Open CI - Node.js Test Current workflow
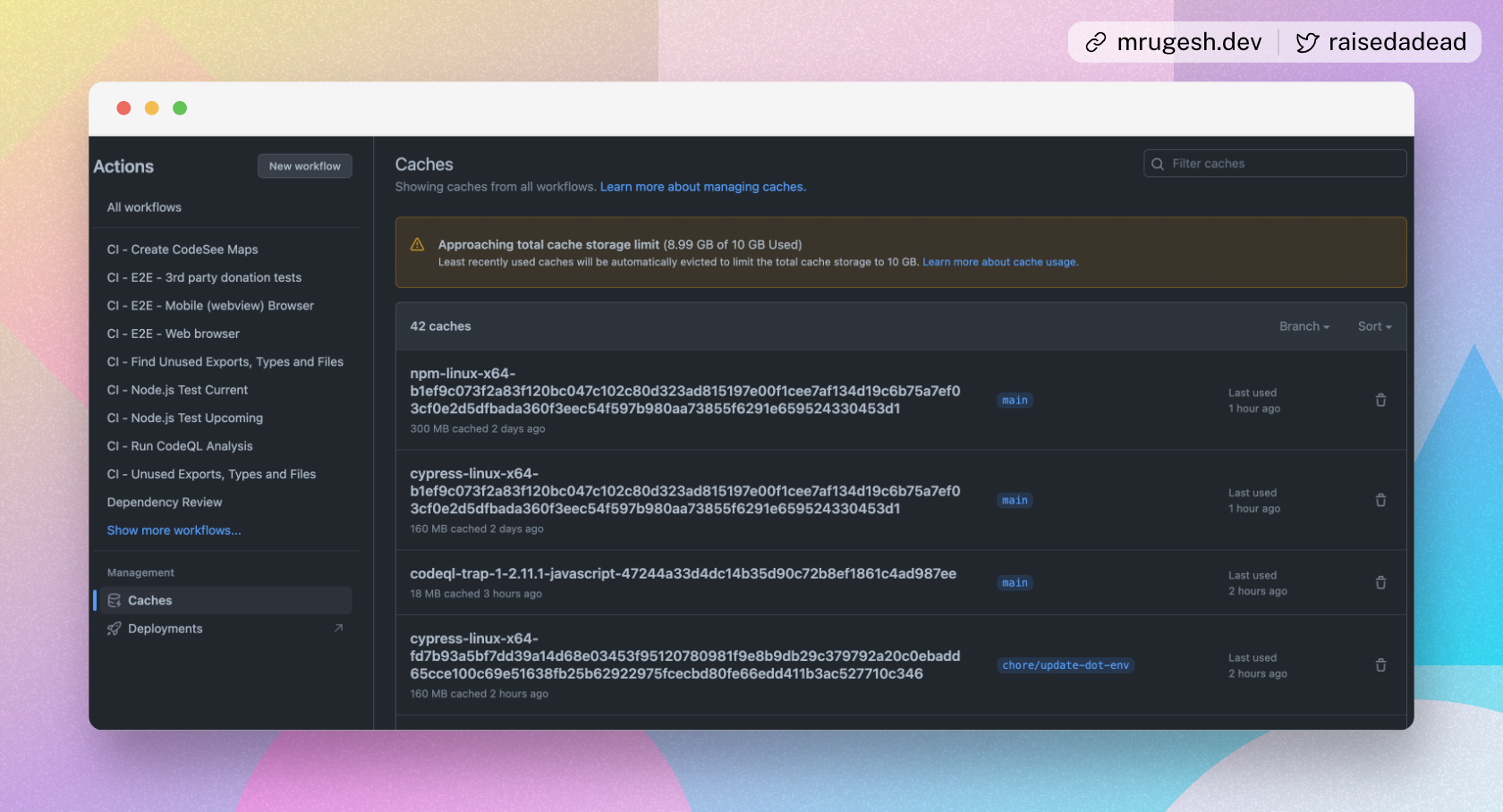Viewport: 1503px width, 812px height. [x=178, y=390]
